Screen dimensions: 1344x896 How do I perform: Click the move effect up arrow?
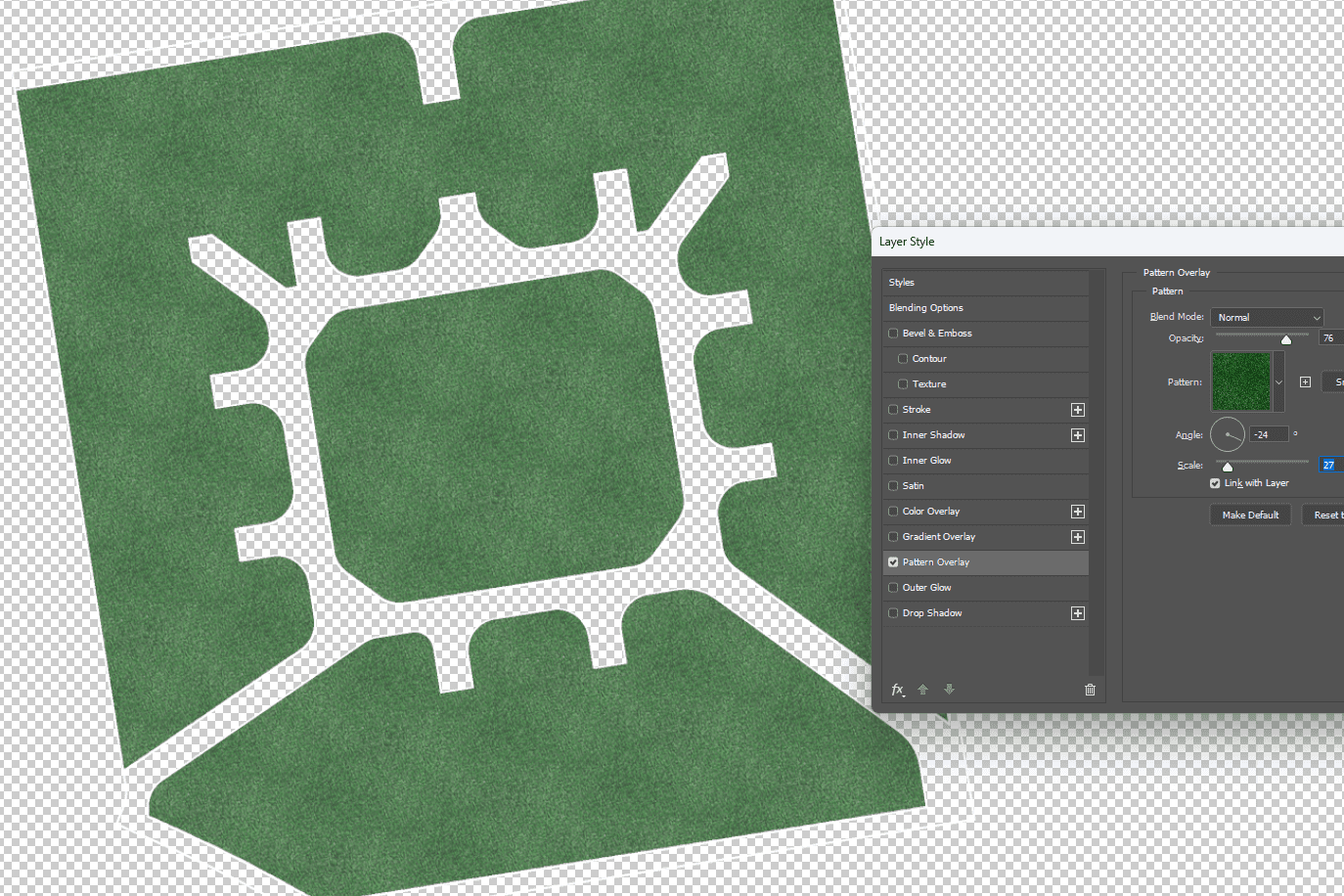pos(922,690)
